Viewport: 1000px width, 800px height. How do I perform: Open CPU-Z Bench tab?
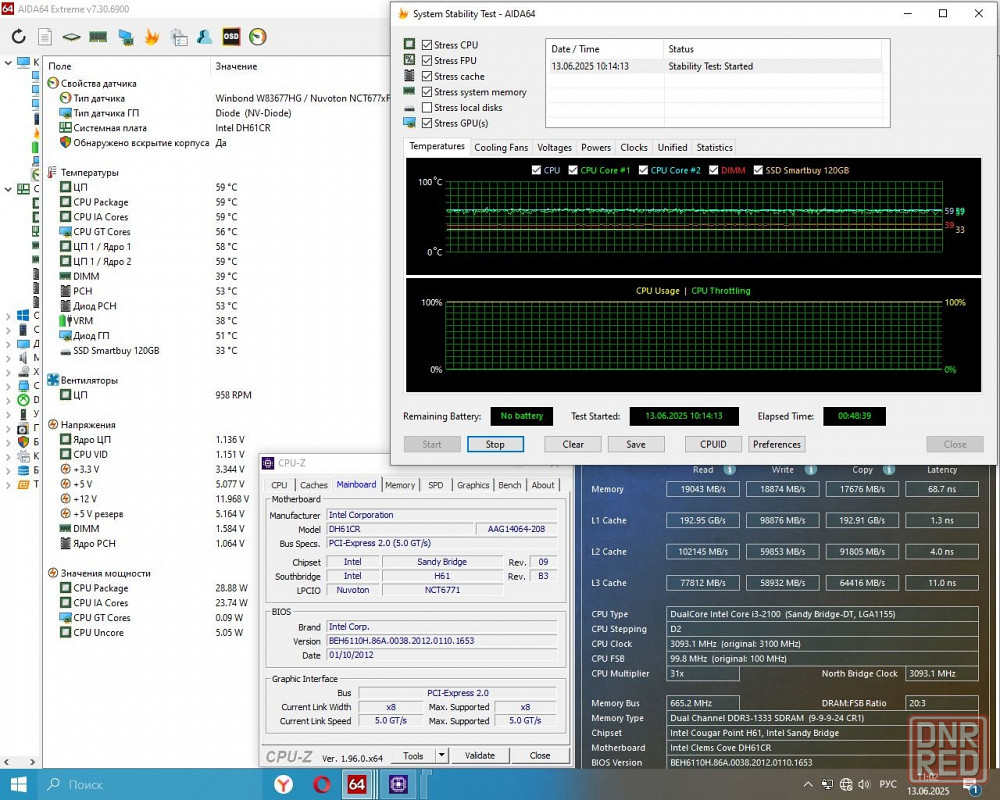[510, 485]
